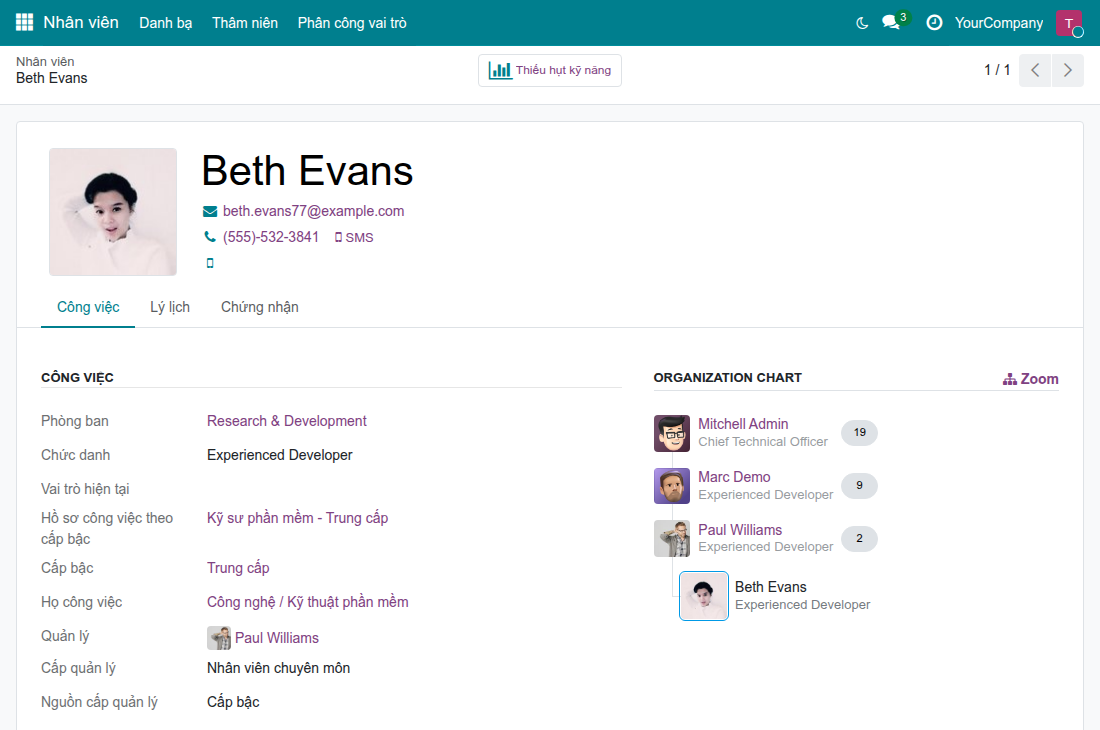This screenshot has width=1100, height=730.
Task: Open user avatar menu in navbar
Action: pyautogui.click(x=1068, y=23)
